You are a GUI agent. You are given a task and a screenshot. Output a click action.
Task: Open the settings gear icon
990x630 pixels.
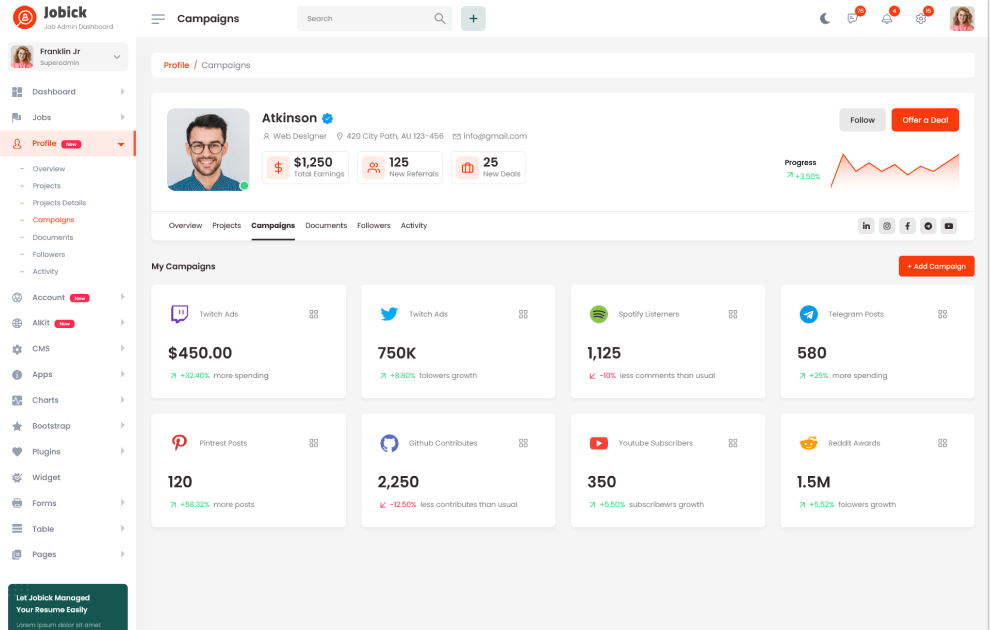[x=921, y=18]
